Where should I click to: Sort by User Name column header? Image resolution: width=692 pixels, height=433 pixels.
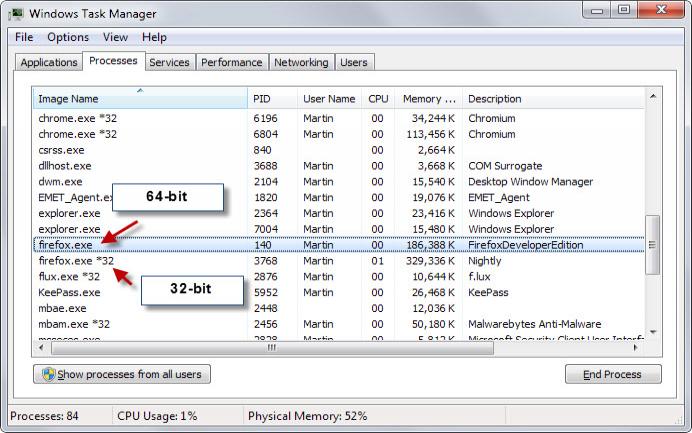(329, 98)
